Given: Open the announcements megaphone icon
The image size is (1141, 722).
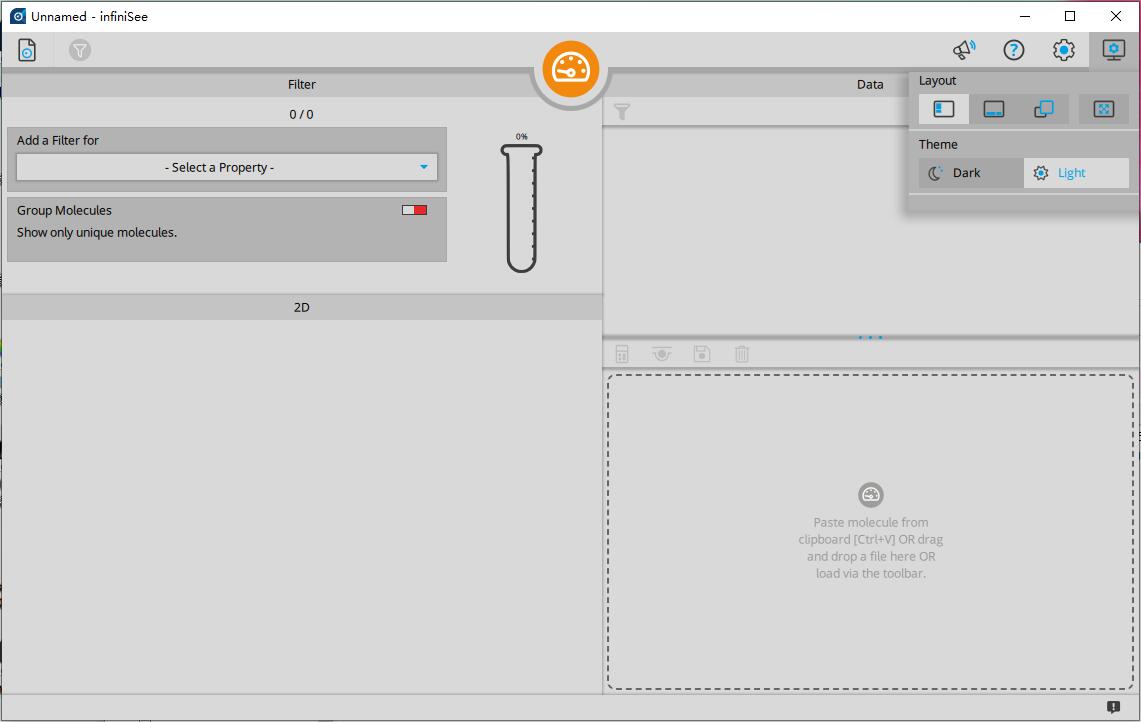Looking at the screenshot, I should coord(964,49).
